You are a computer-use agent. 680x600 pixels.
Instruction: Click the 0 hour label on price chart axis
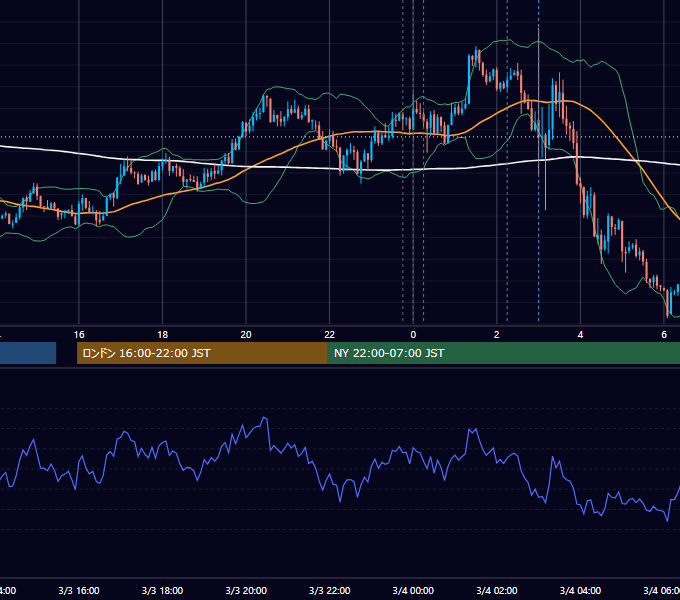point(413,335)
